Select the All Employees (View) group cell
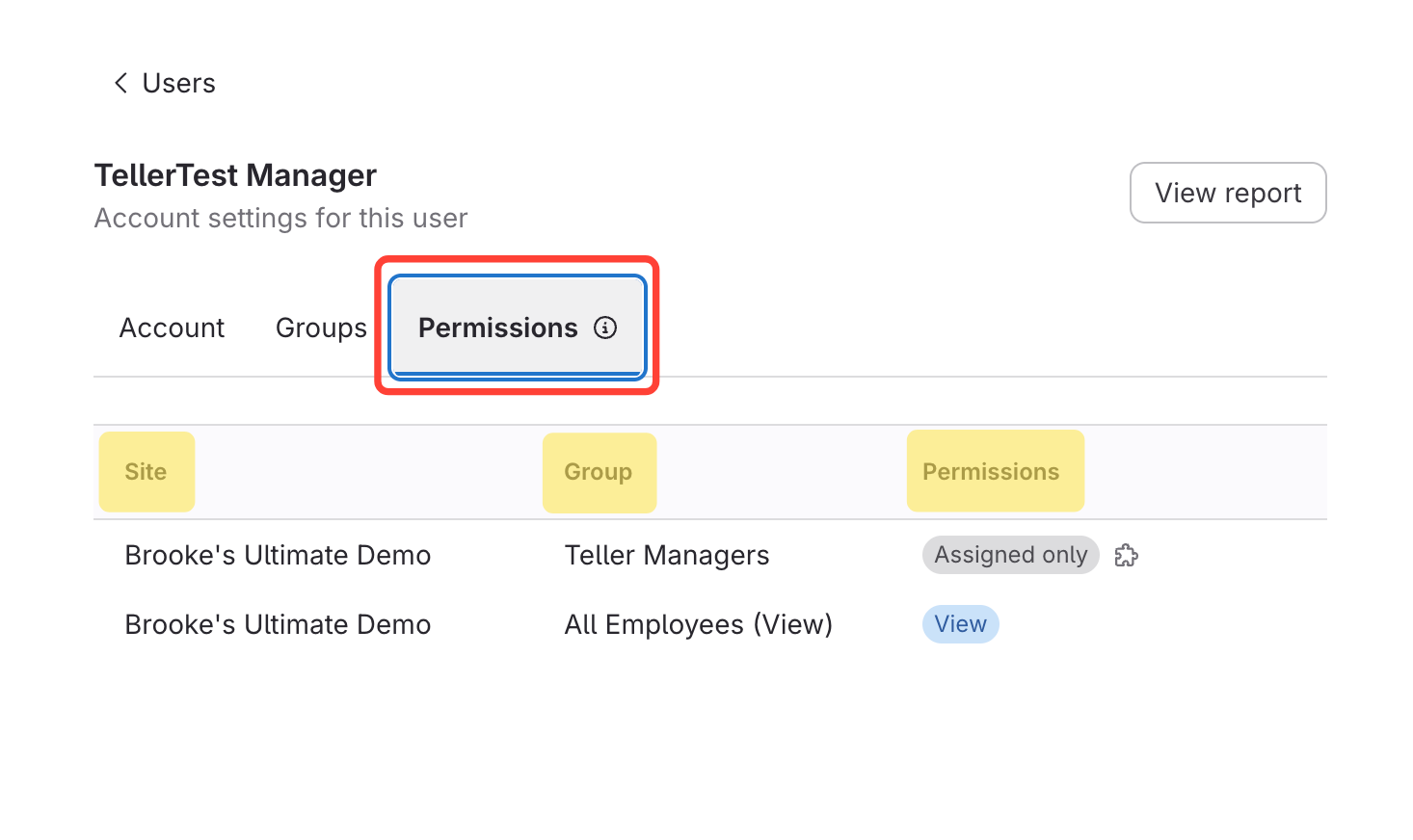This screenshot has height=840, width=1413. 698,625
